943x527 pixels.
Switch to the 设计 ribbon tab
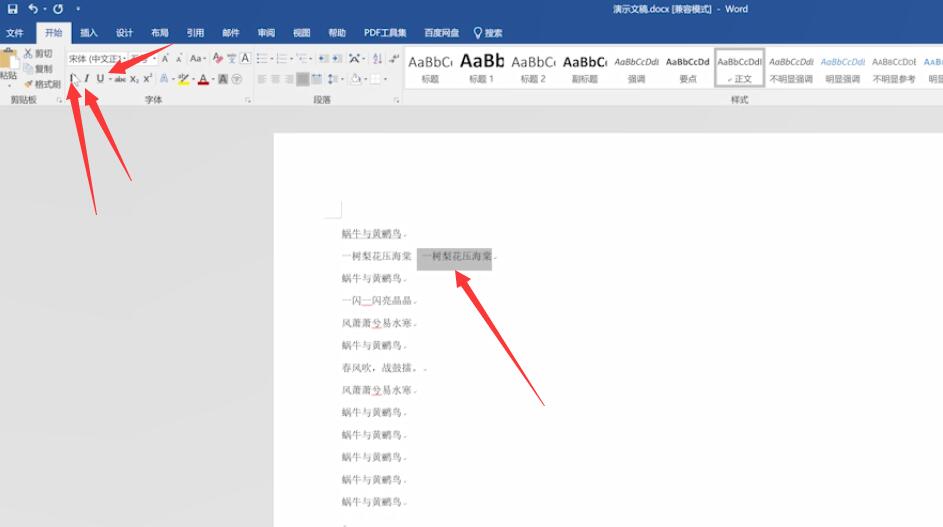pos(124,32)
